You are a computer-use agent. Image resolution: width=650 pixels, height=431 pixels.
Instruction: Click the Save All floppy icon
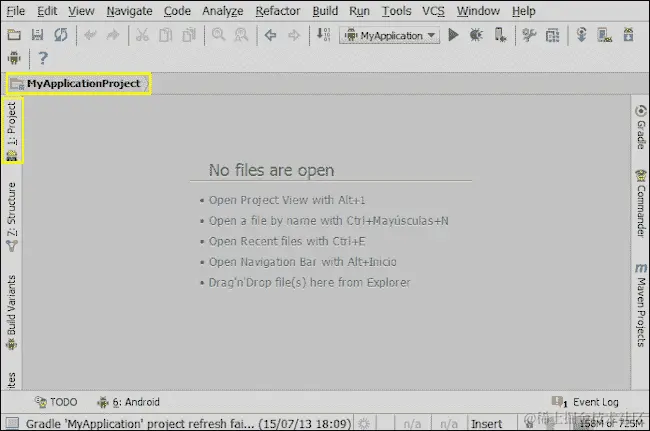[x=37, y=35]
